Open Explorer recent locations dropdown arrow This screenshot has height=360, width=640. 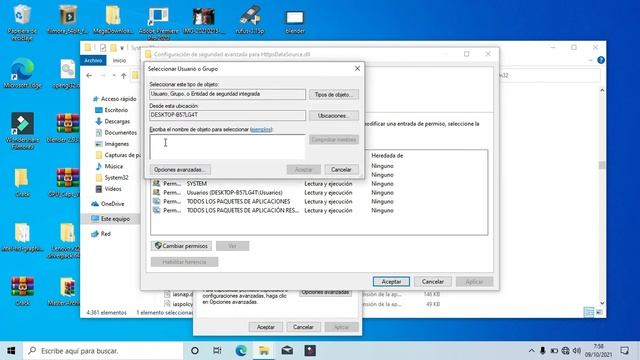(113, 76)
